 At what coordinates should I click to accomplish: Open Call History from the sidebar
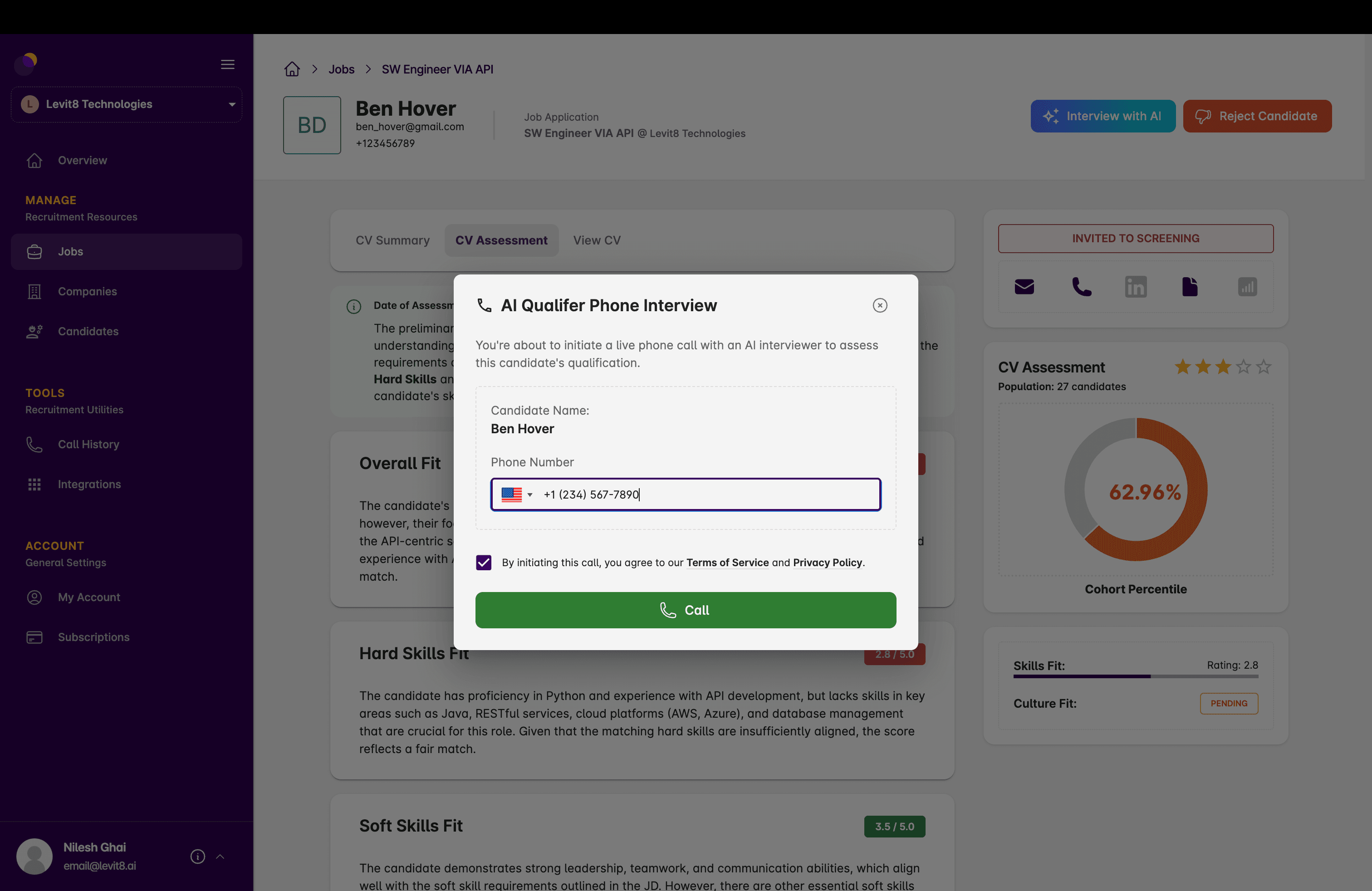88,444
